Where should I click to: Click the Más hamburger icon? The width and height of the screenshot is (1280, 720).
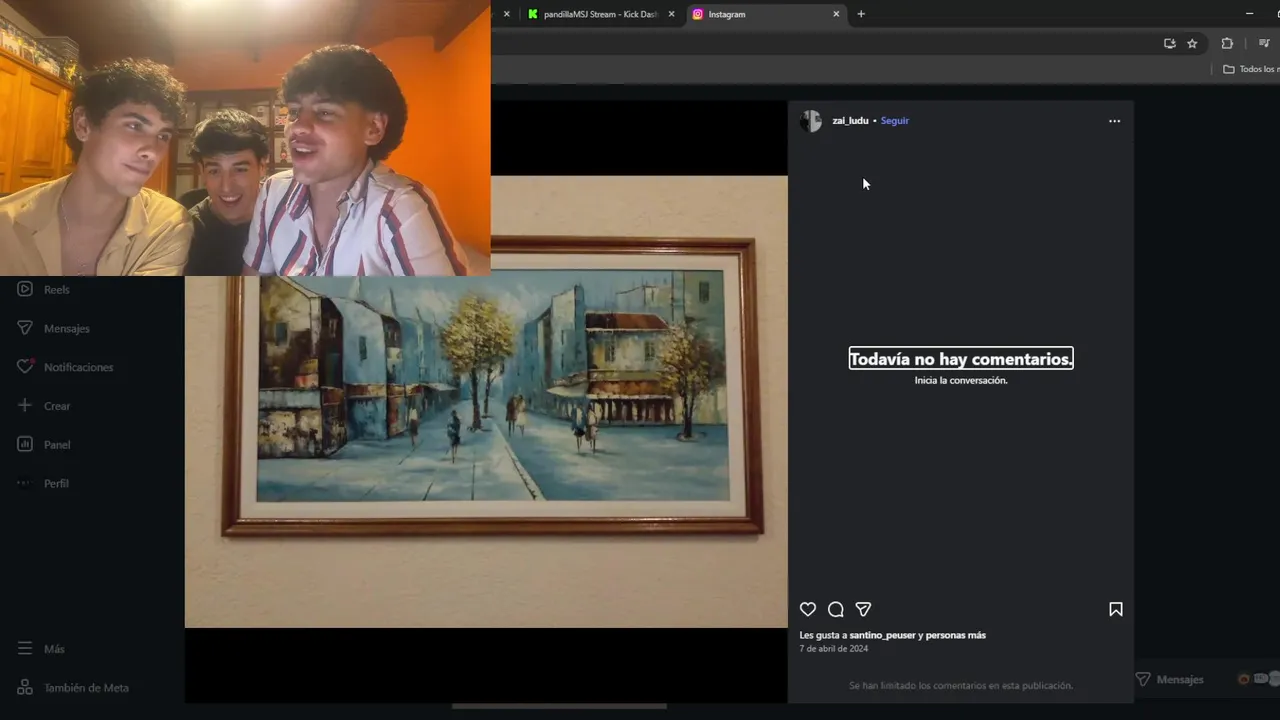click(x=25, y=649)
